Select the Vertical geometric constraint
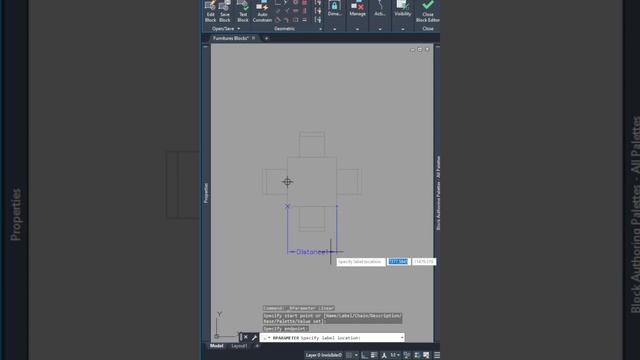The height and width of the screenshot is (360, 640). pyautogui.click(x=304, y=11)
